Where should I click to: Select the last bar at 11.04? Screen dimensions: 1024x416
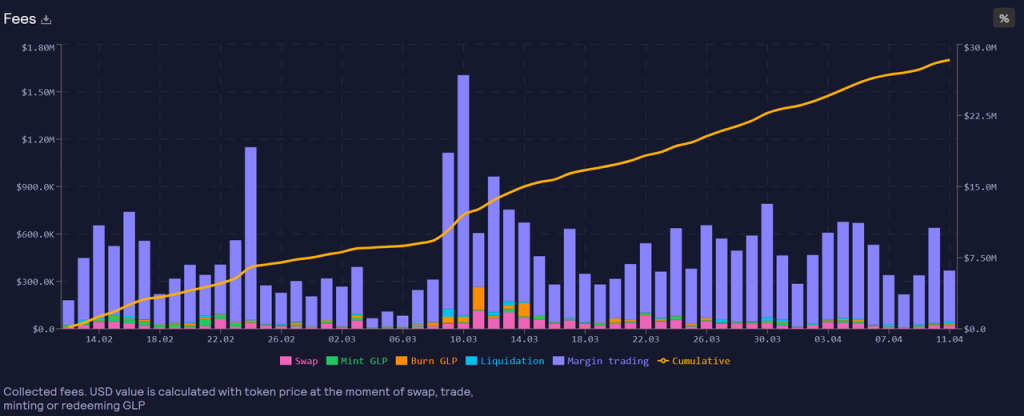pos(949,298)
